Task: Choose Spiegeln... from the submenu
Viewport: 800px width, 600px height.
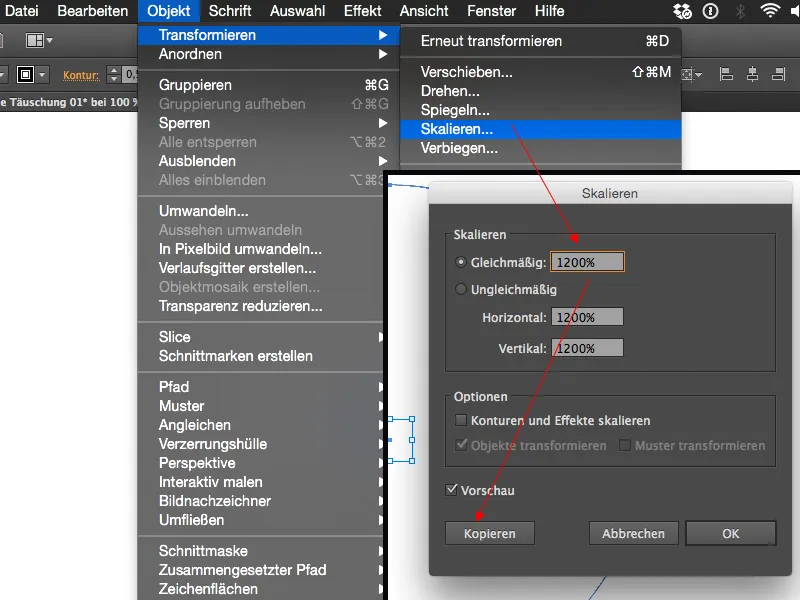Action: point(541,110)
